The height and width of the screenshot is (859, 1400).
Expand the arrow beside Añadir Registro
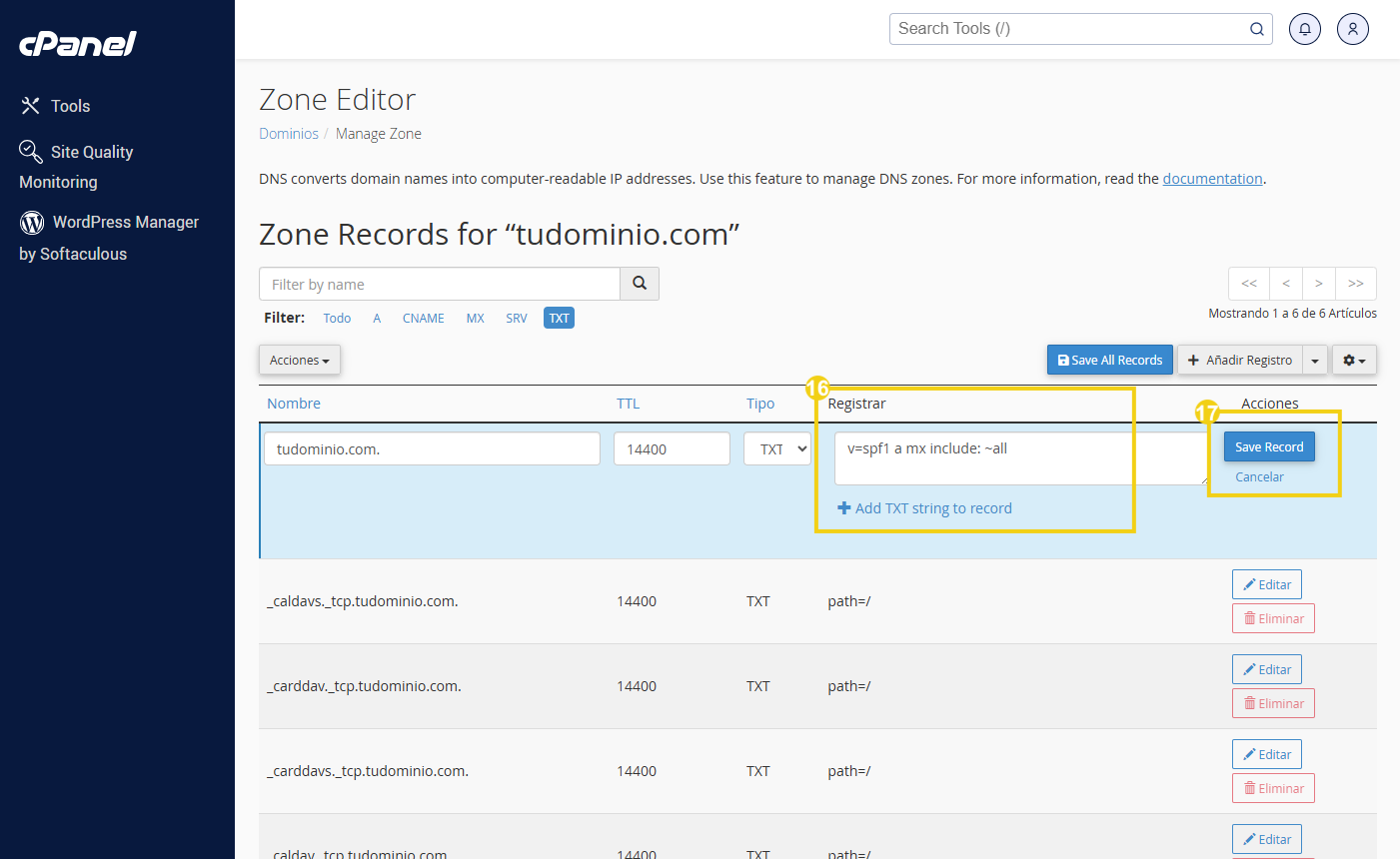(x=1315, y=360)
